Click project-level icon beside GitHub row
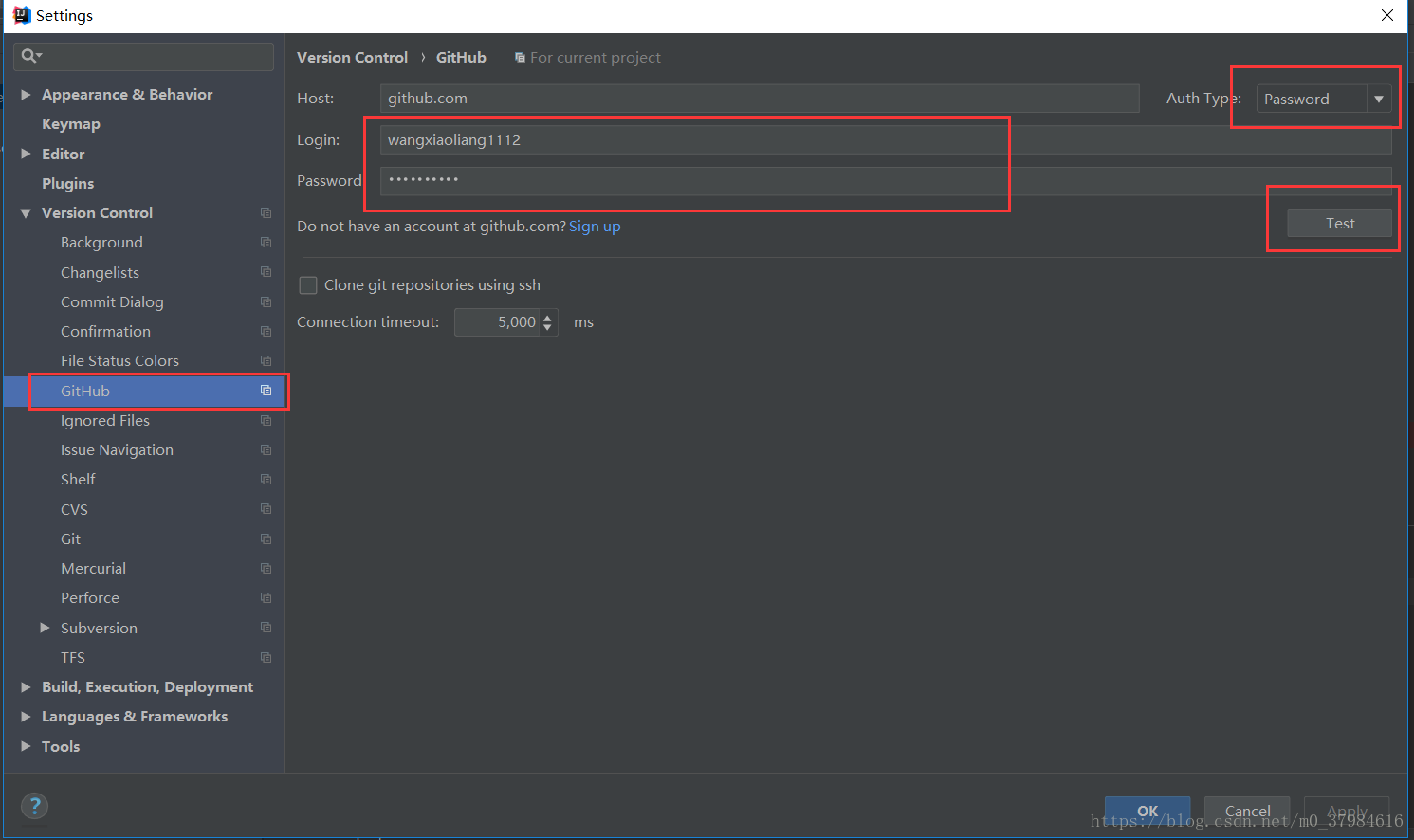This screenshot has width=1414, height=840. coord(266,391)
